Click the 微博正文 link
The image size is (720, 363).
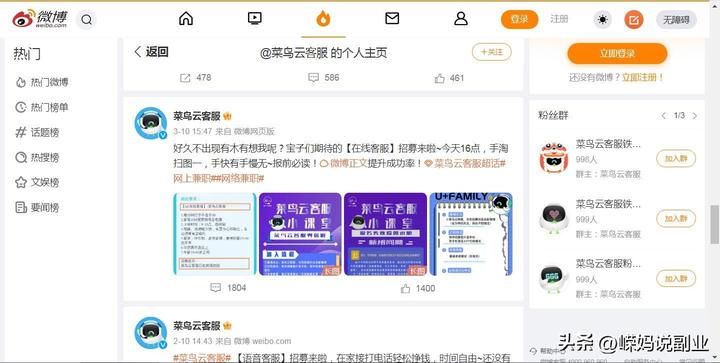343,163
